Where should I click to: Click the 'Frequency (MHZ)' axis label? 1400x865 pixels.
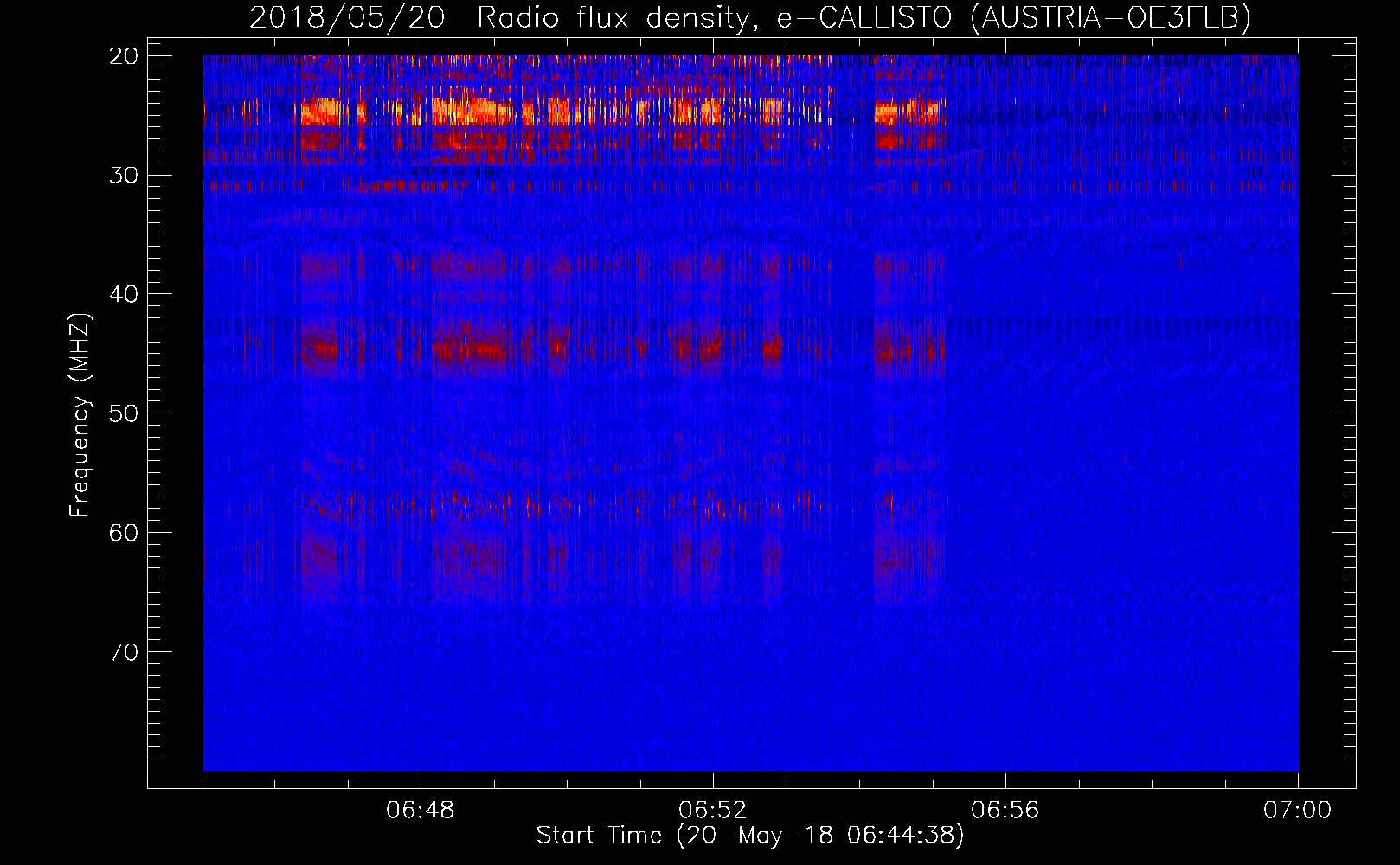click(80, 415)
